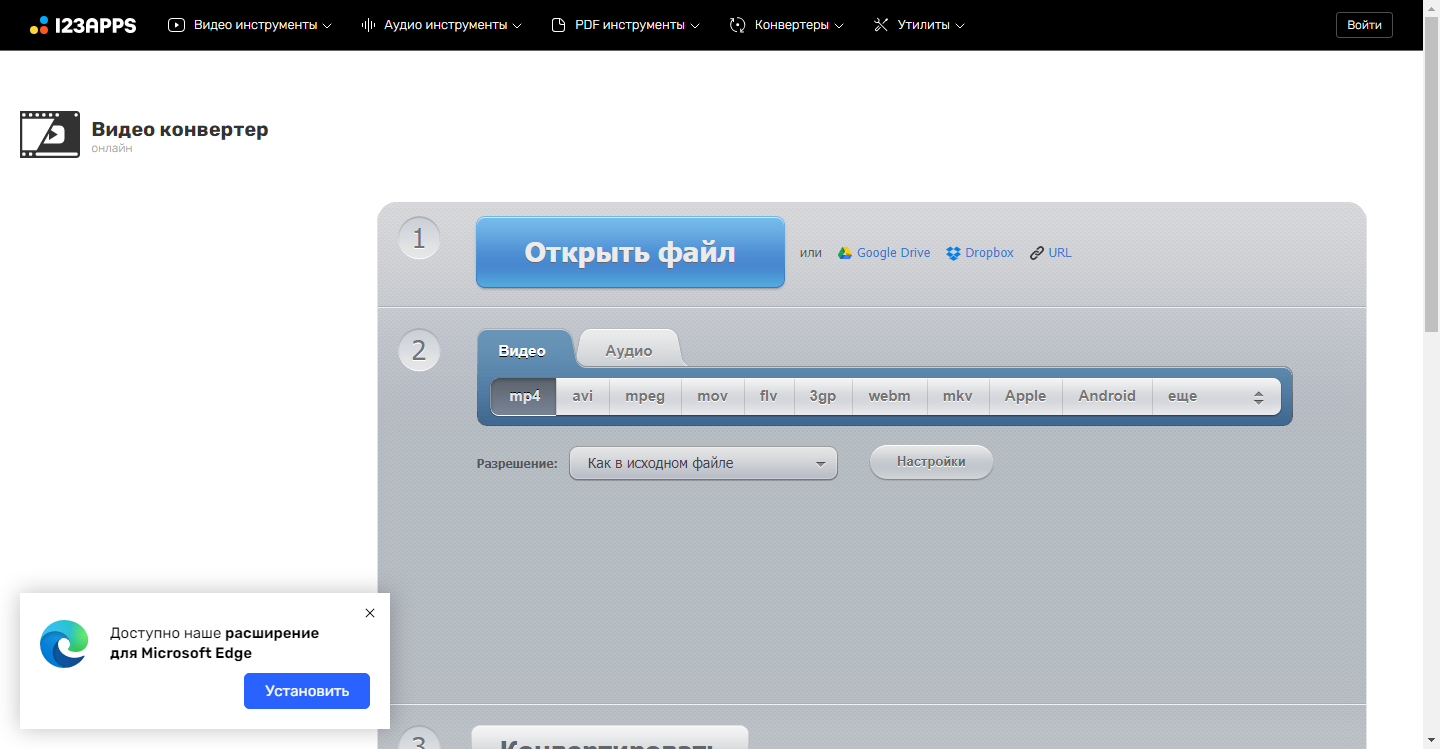Switch to the Аудио tab
Viewport: 1440px width, 749px height.
point(629,350)
